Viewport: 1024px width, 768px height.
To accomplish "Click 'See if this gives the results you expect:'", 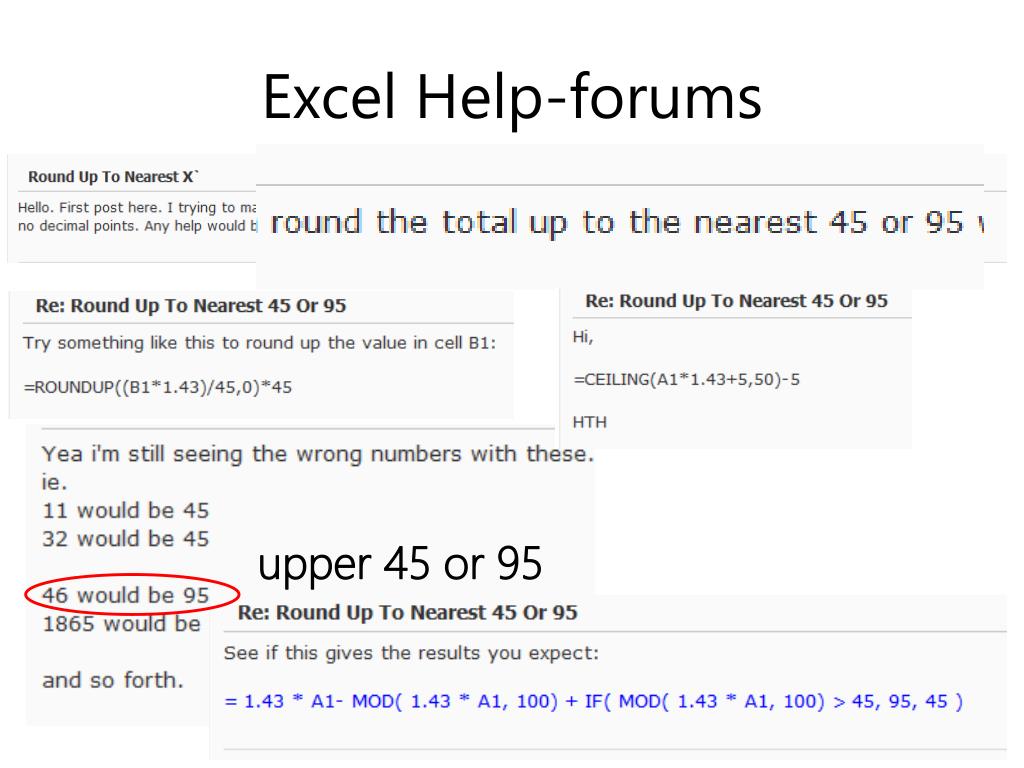I will point(411,653).
